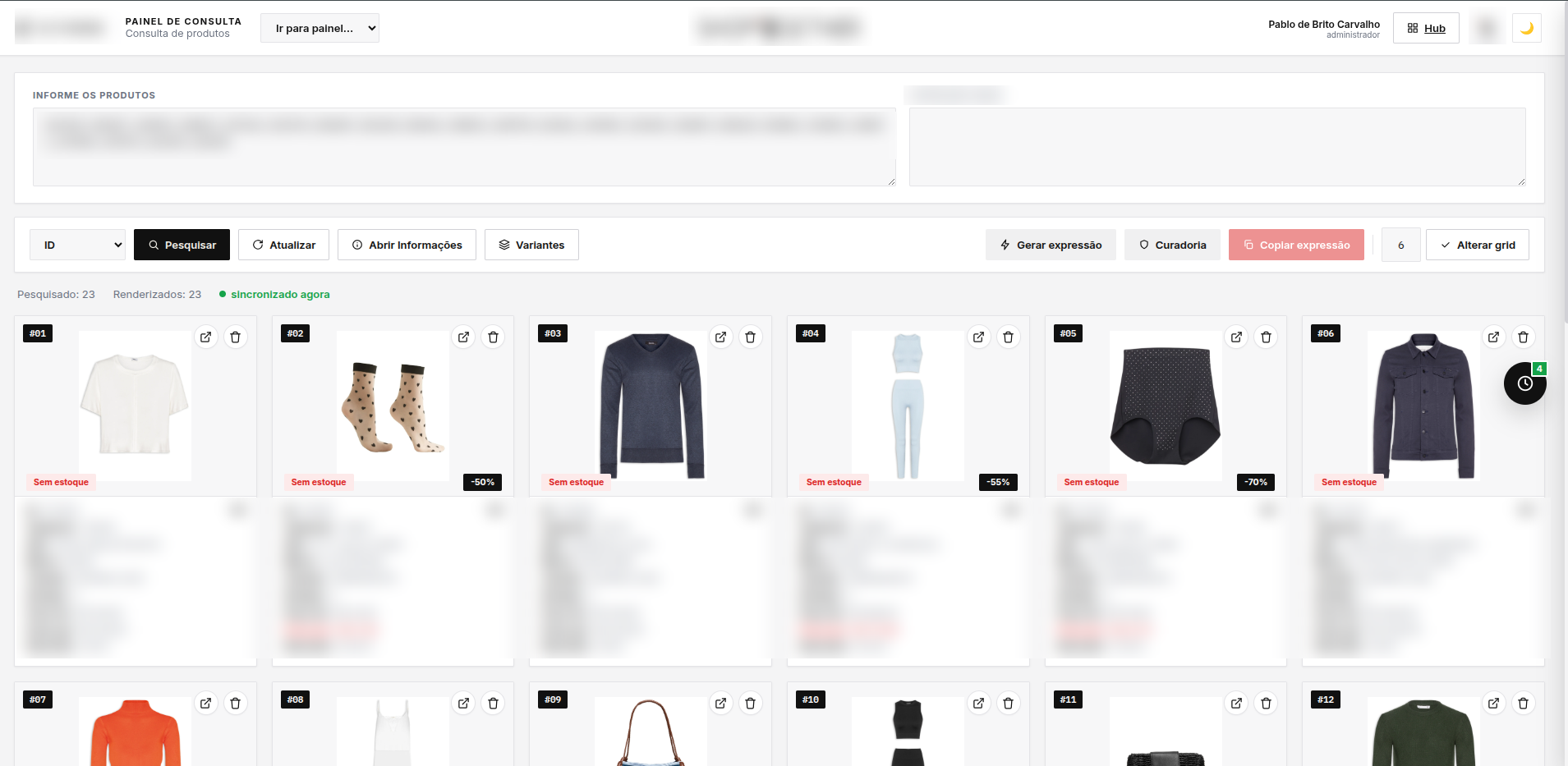Open product #01 in new tab

coord(206,337)
